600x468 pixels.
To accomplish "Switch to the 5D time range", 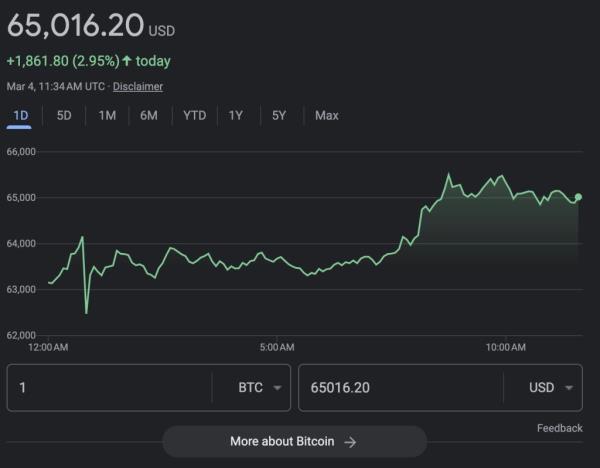I will click(64, 116).
